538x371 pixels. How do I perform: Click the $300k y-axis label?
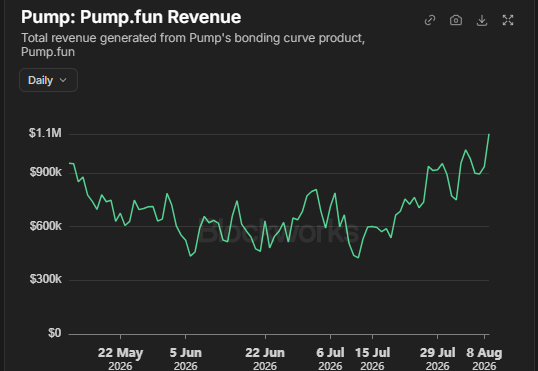click(46, 279)
